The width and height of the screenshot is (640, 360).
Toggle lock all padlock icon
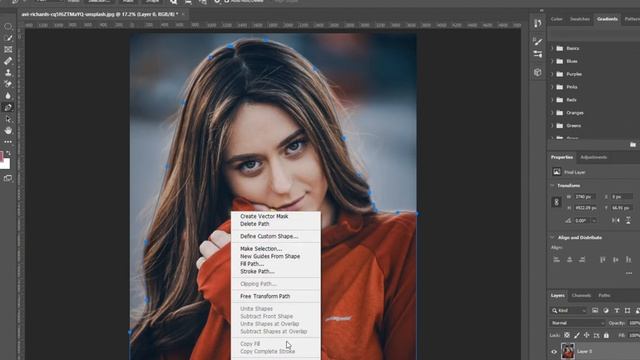click(606, 335)
